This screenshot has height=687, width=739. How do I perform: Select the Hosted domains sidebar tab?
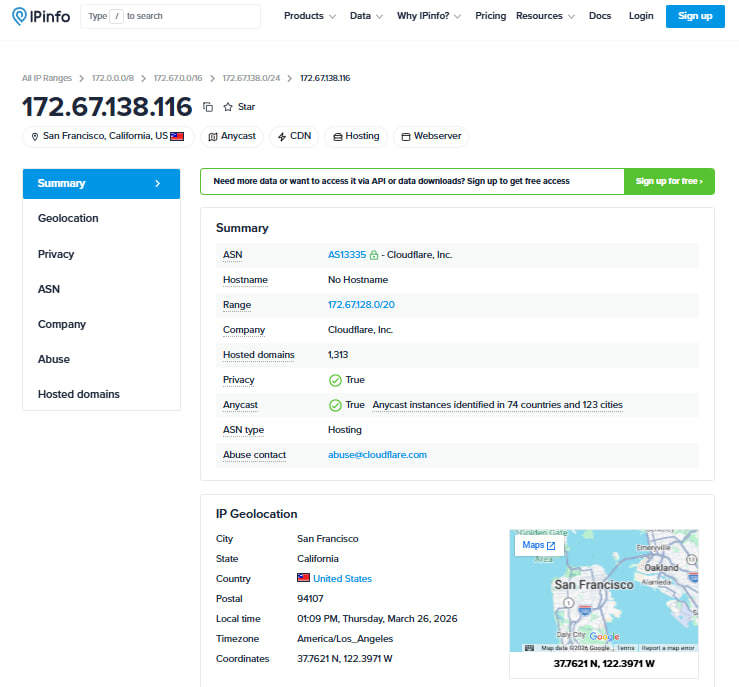point(101,394)
